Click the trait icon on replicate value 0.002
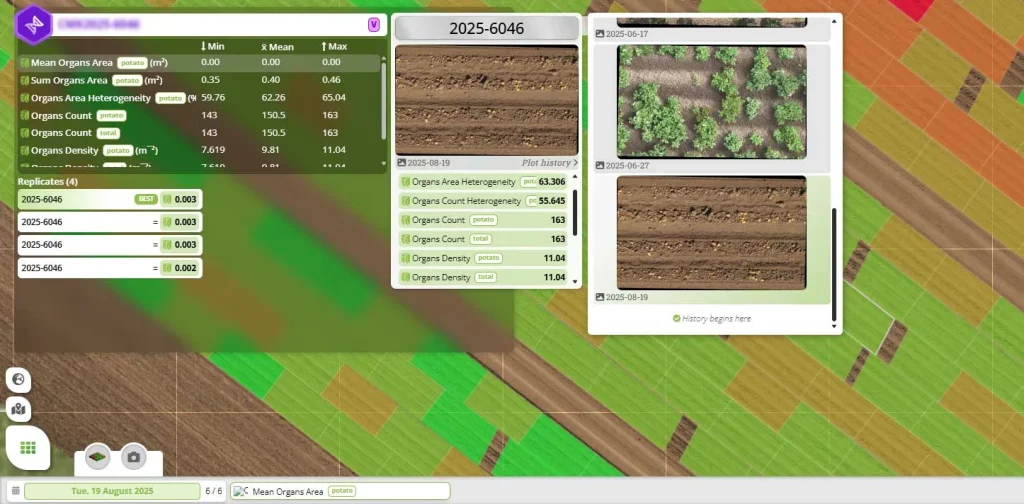Viewport: 1024px width, 504px height. tap(167, 268)
